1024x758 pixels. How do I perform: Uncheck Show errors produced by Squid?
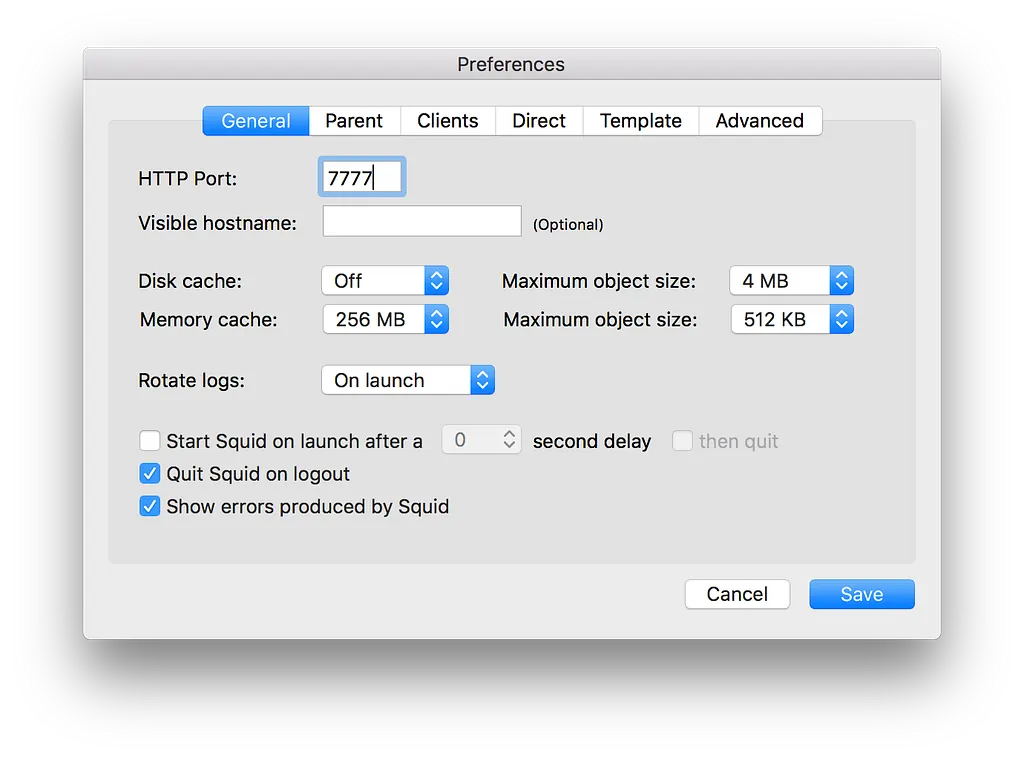click(x=150, y=506)
